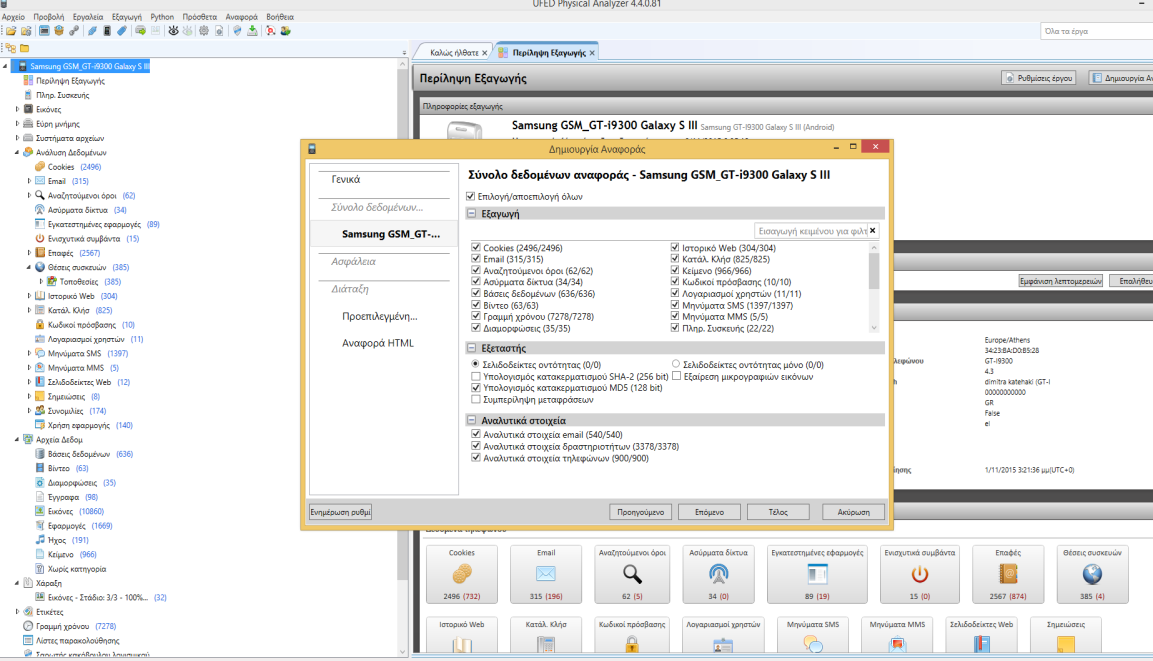This screenshot has width=1153, height=661.
Task: Click the users toolbar icon
Action: click(x=285, y=31)
